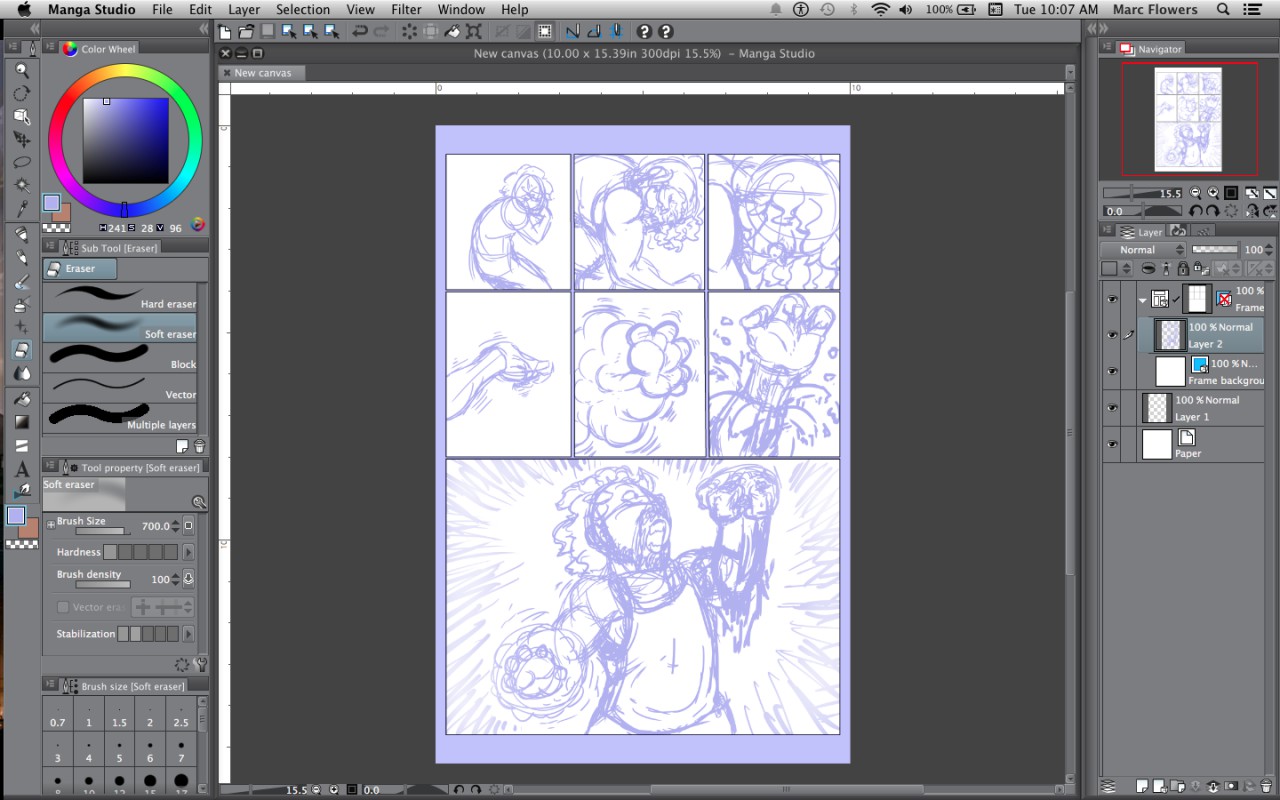
Task: Expand the Stabilization settings arrow
Action: pyautogui.click(x=188, y=634)
